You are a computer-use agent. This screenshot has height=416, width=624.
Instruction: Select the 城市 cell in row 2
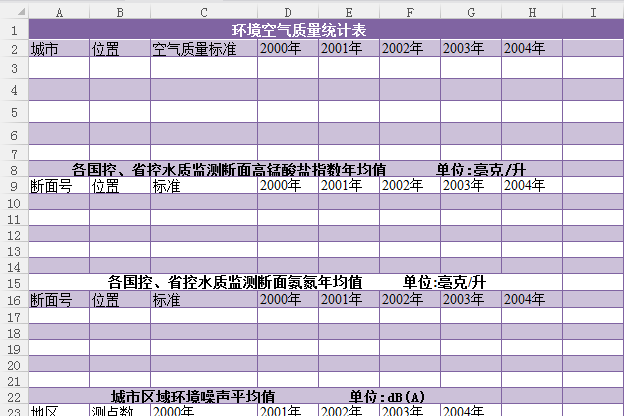[58, 48]
